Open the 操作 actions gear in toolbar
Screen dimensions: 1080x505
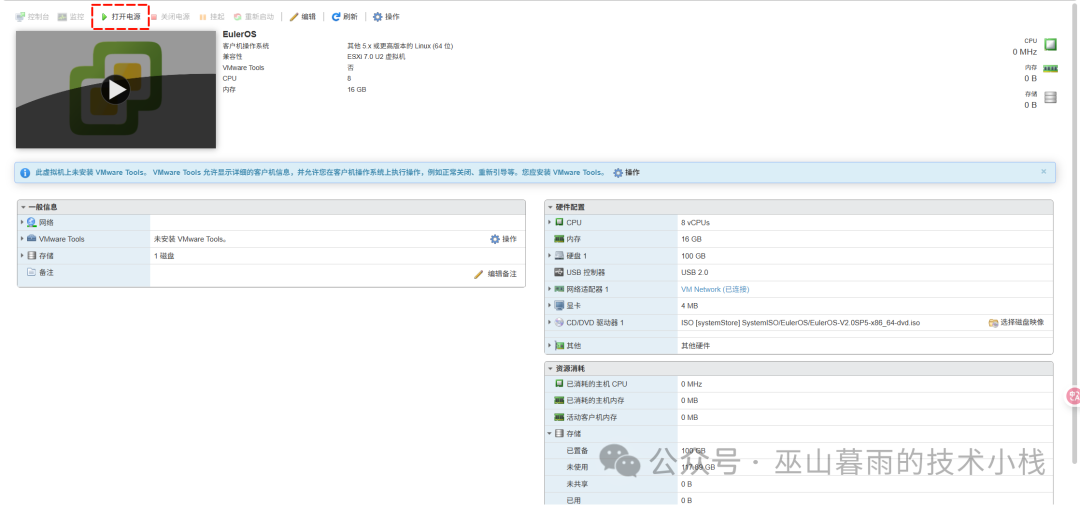click(386, 17)
